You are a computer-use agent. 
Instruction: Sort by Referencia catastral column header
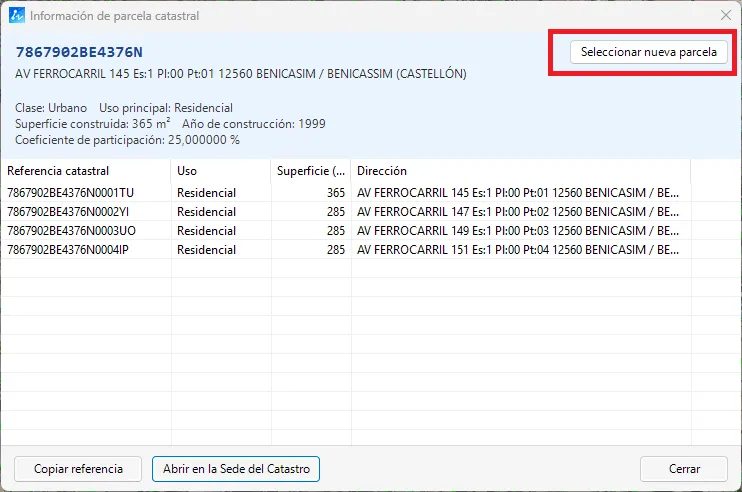[86, 171]
